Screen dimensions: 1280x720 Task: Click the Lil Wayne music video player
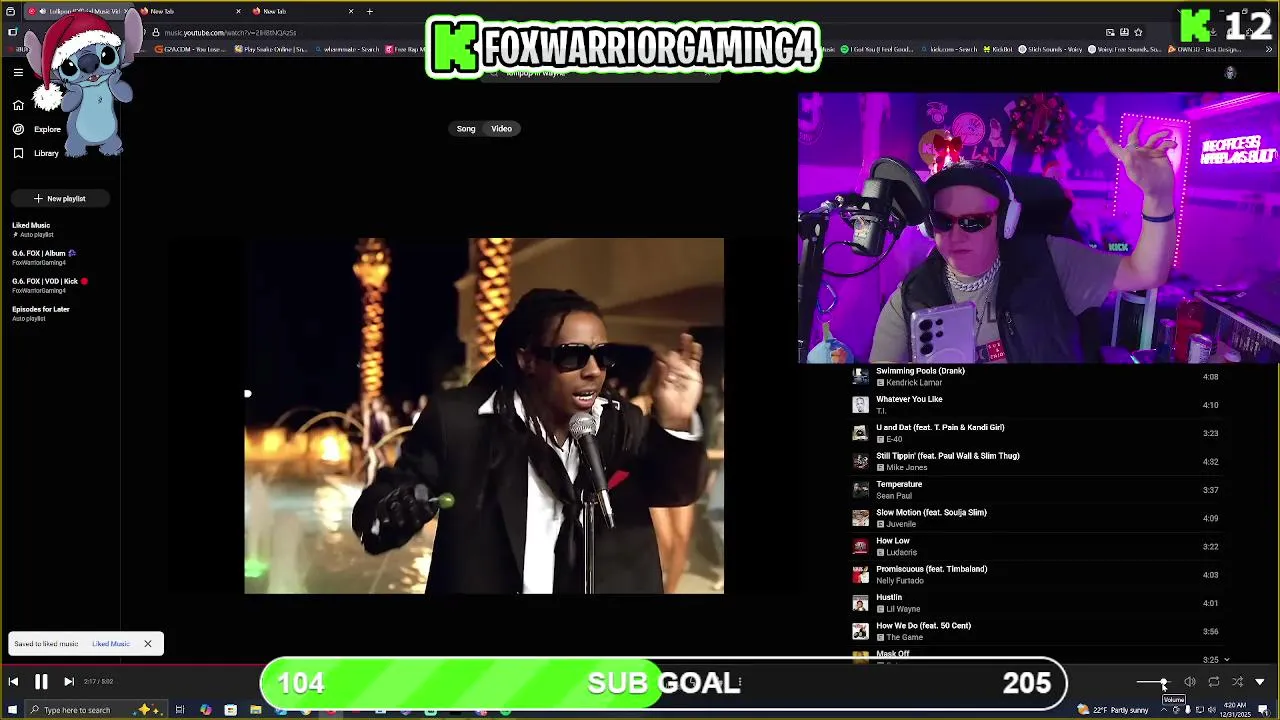click(x=484, y=416)
